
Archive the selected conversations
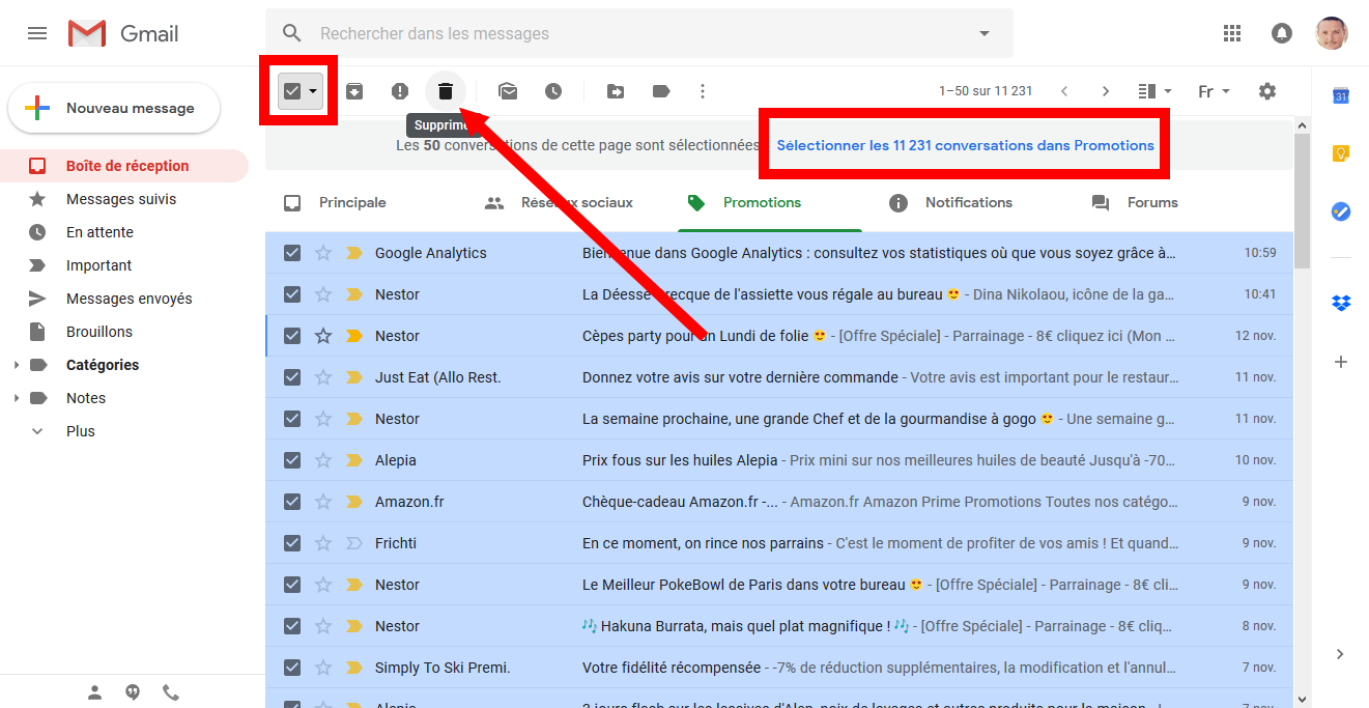[354, 91]
